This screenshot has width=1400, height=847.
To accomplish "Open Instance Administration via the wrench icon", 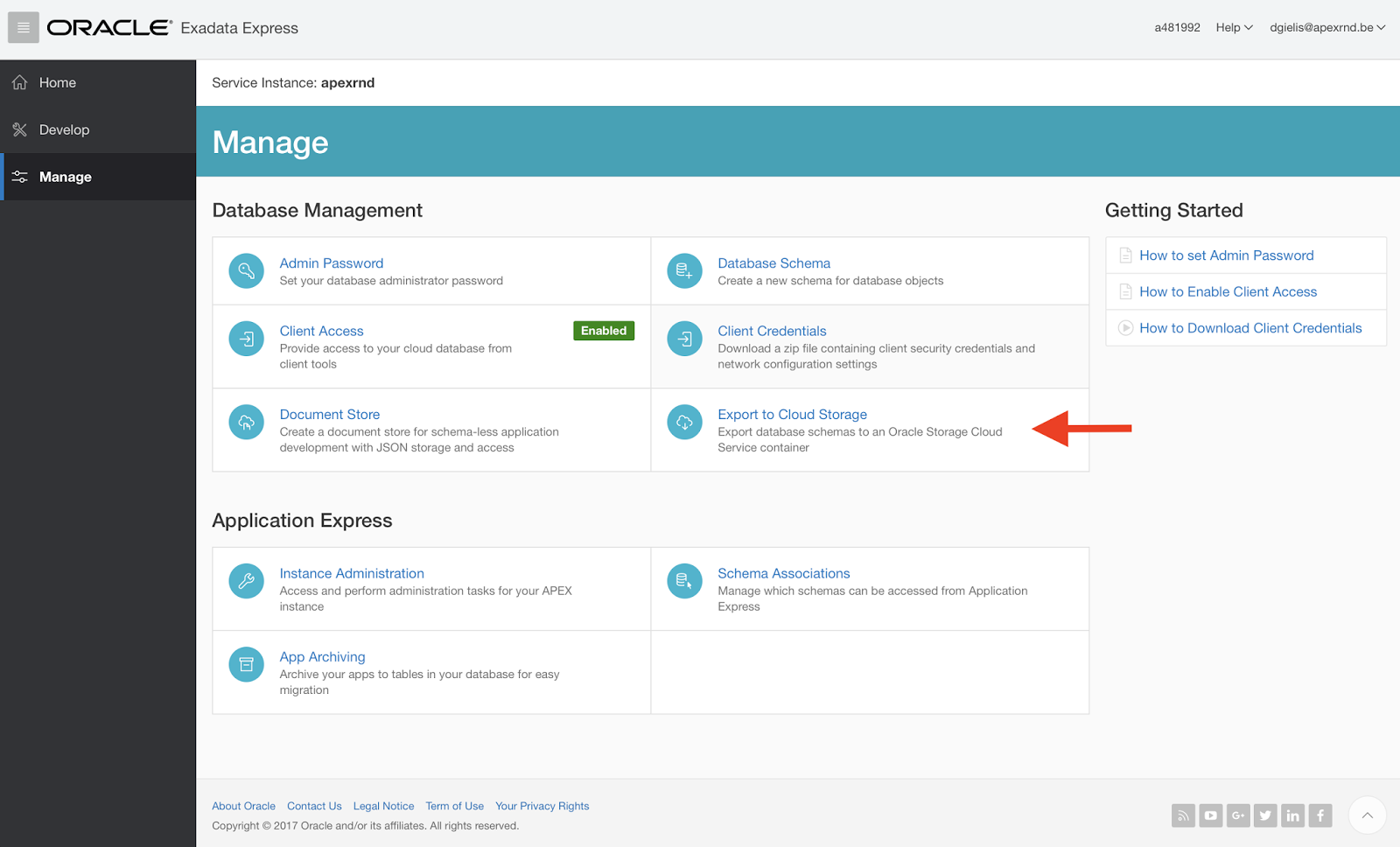I will (x=246, y=581).
